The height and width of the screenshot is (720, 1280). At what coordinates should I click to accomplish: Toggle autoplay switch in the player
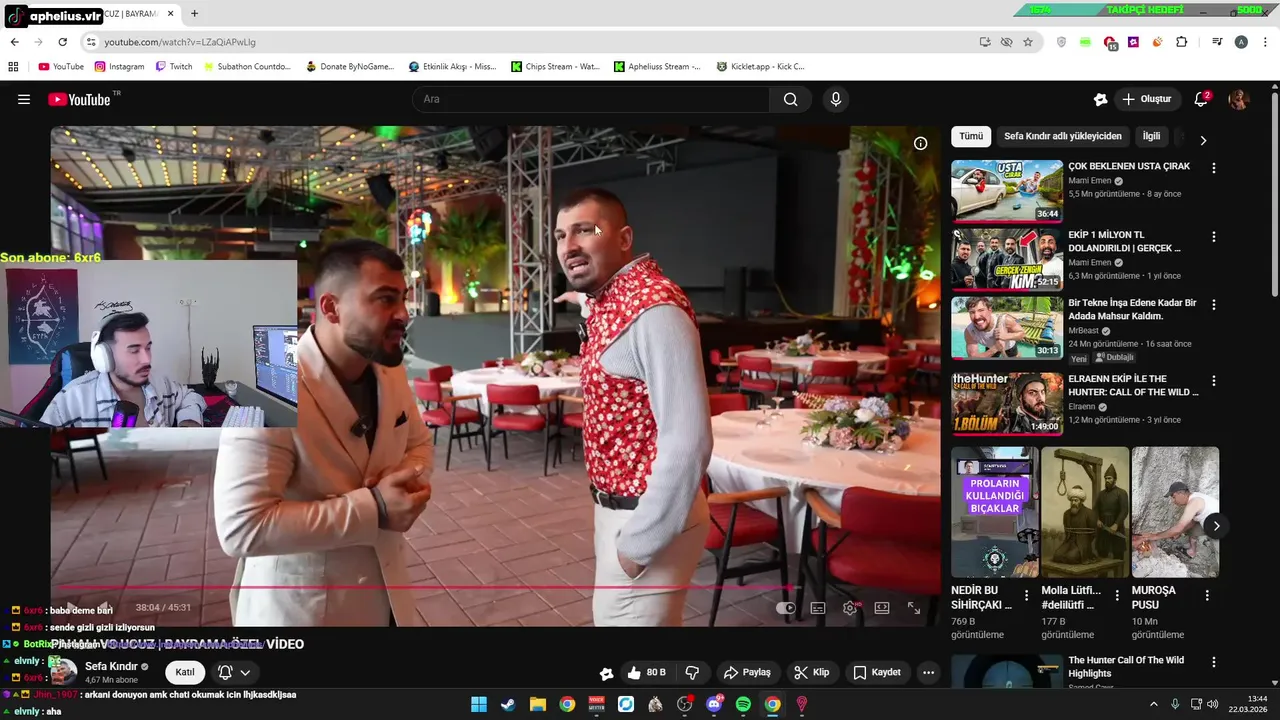tap(786, 608)
